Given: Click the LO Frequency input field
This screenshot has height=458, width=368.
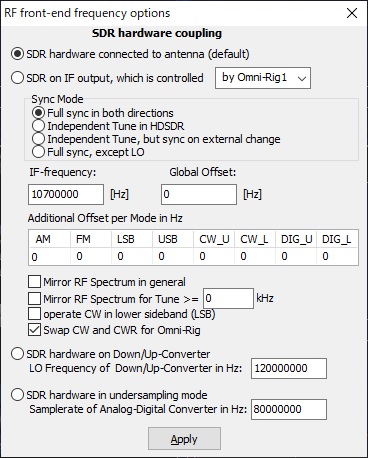Looking at the screenshot, I should pos(289,368).
